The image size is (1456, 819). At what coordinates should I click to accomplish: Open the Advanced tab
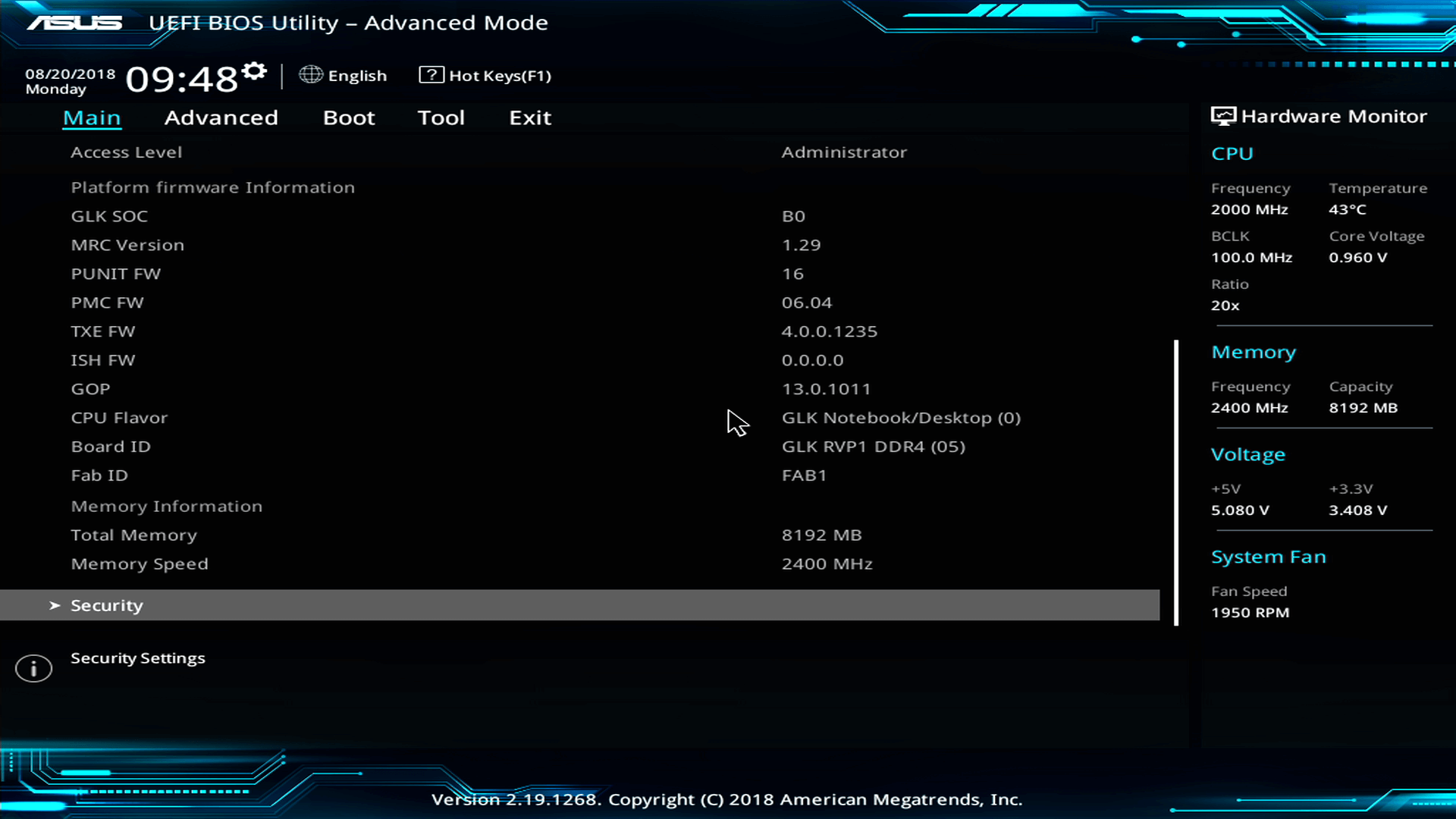pos(221,118)
